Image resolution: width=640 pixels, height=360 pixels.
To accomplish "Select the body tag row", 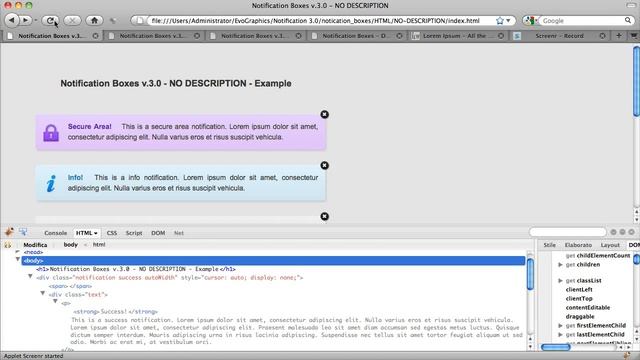I will point(273,260).
